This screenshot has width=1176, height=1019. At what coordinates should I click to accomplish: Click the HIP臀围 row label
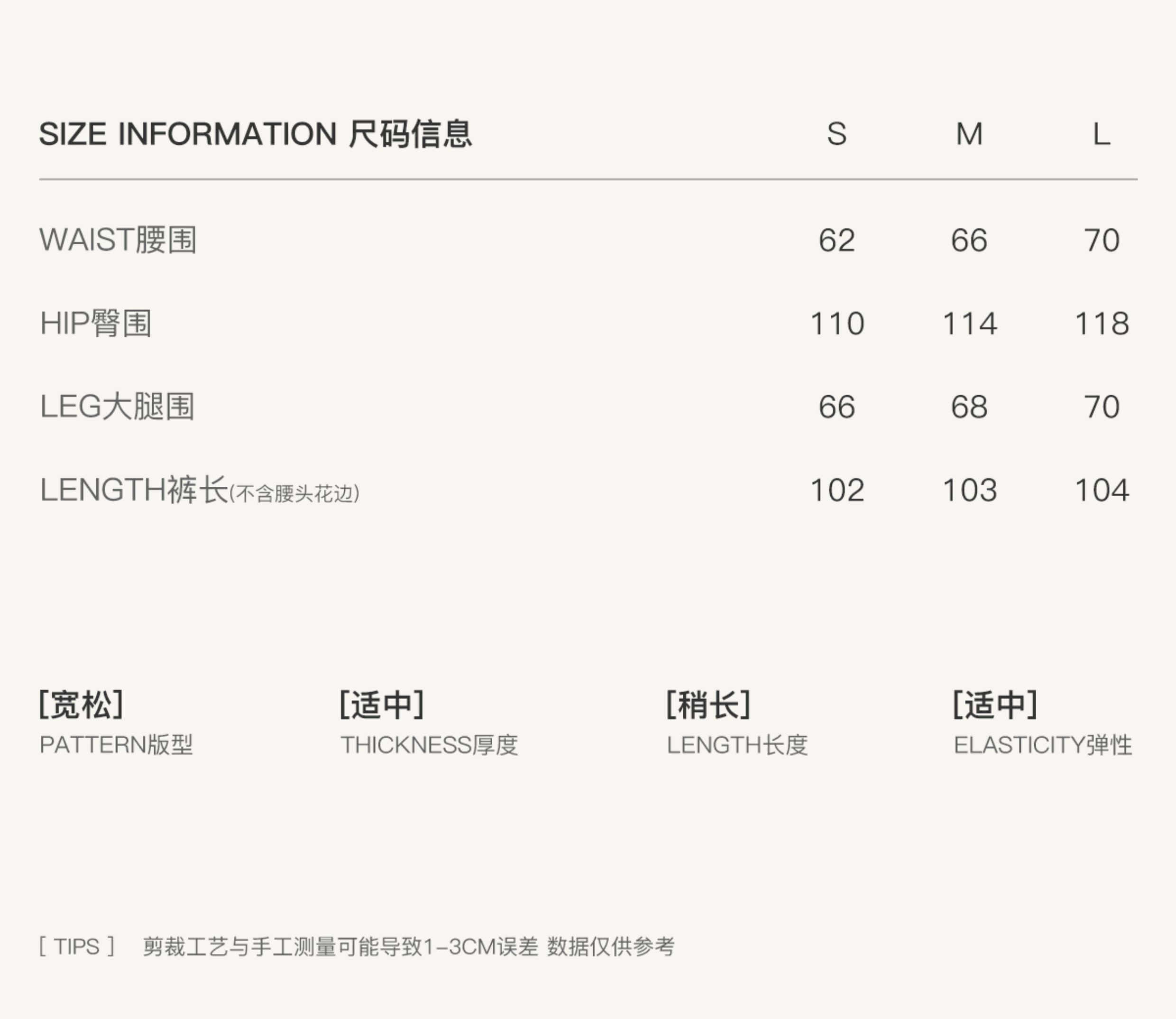pos(95,323)
